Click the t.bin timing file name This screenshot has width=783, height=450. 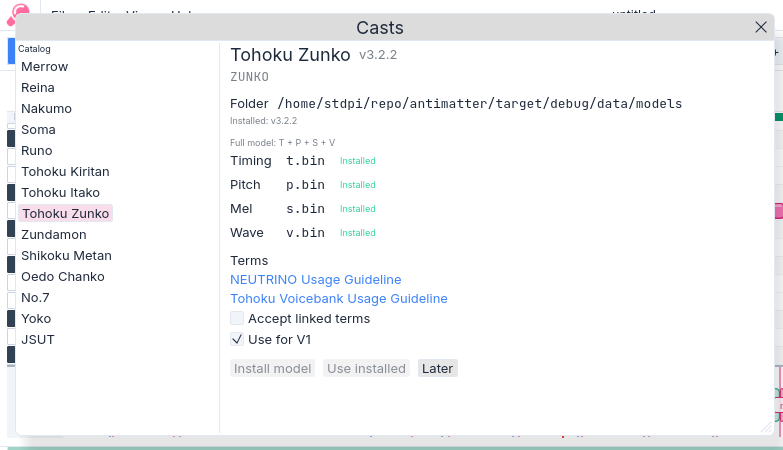[305, 161]
